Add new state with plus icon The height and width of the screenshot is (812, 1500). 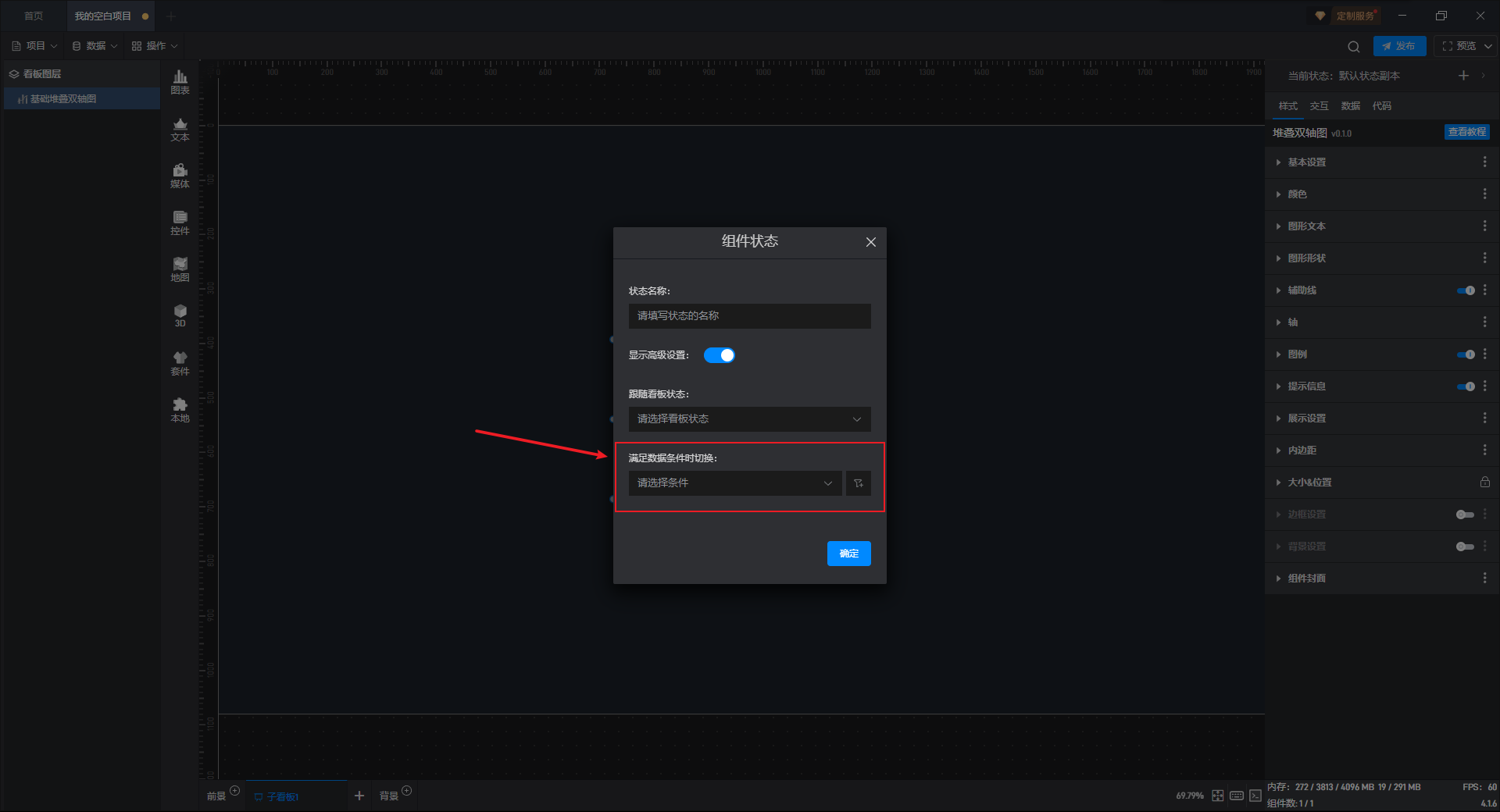(x=1463, y=76)
